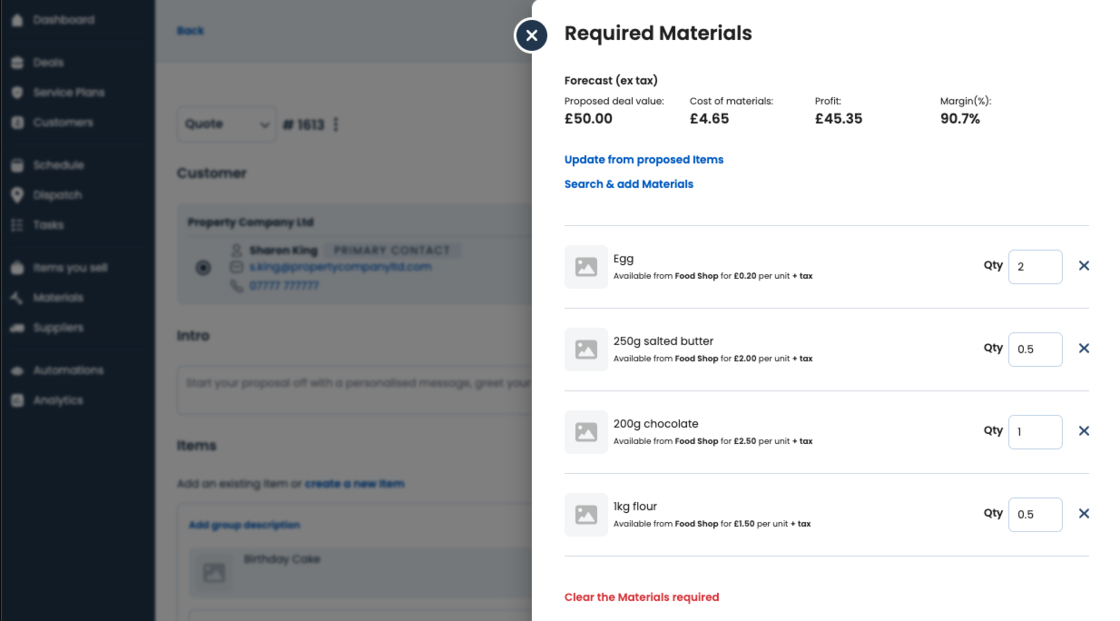Click the Egg image placeholder icon

click(586, 267)
